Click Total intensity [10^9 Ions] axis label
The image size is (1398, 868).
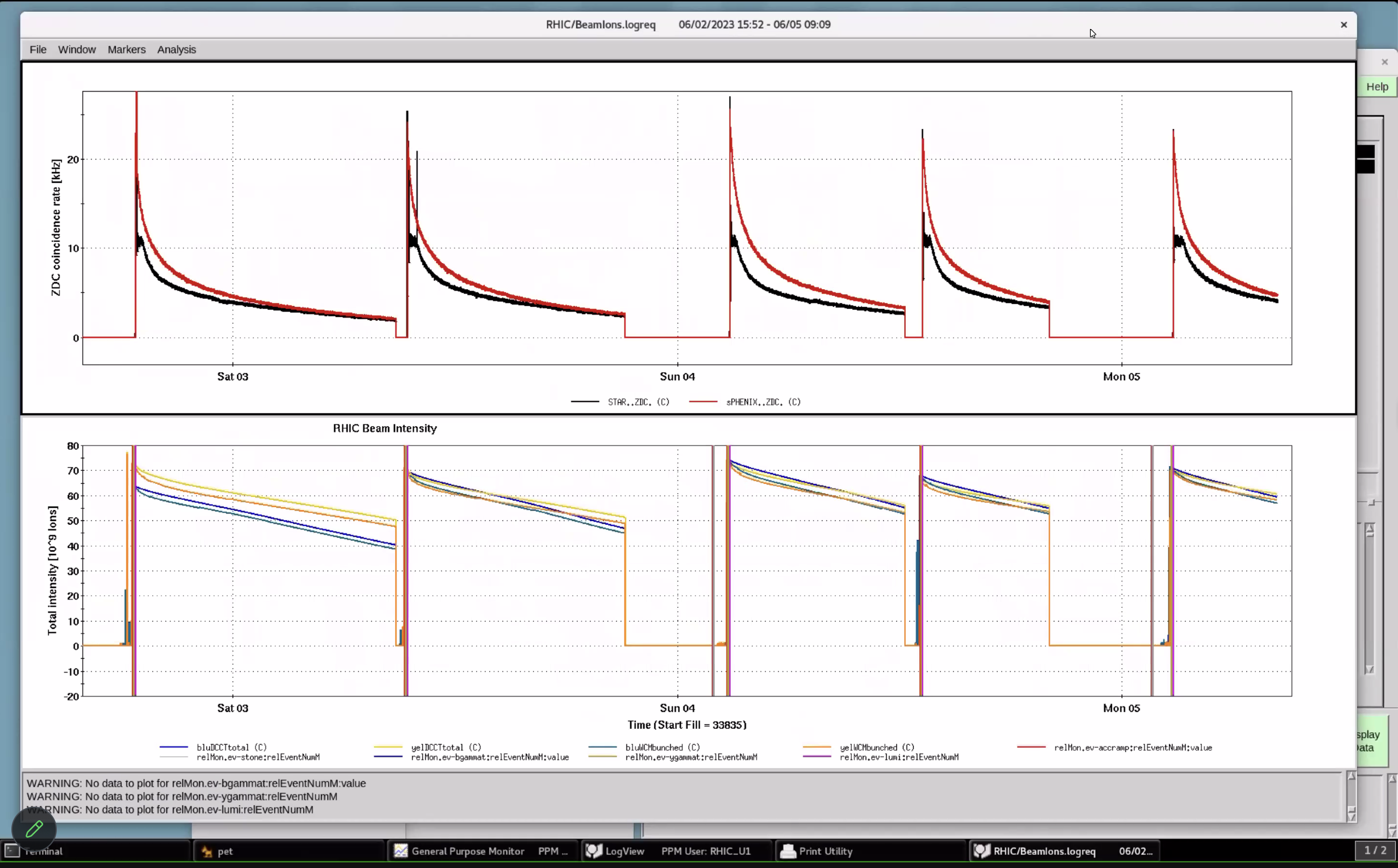(x=52, y=571)
